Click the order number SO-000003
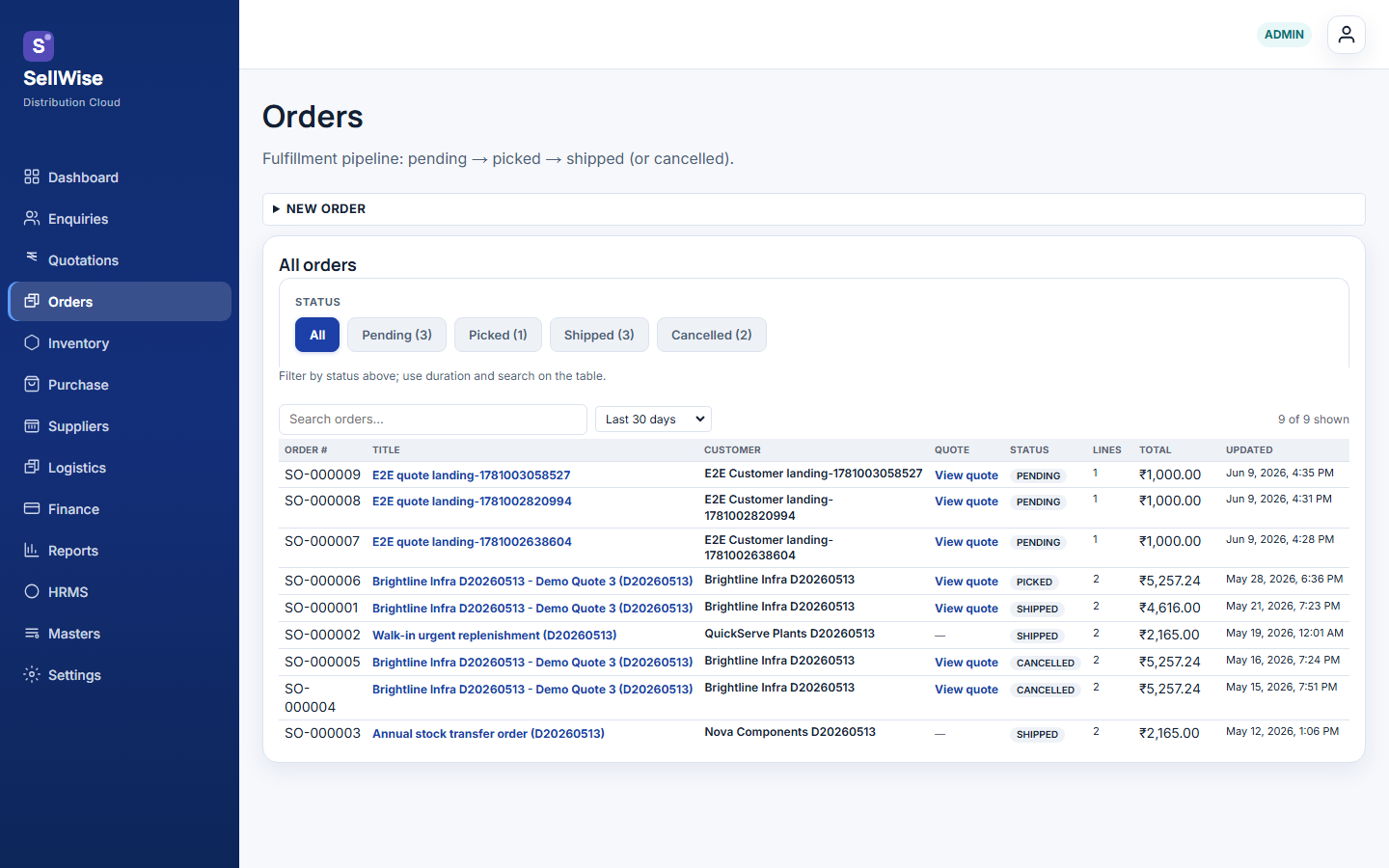Viewport: 1389px width, 868px height. [322, 733]
